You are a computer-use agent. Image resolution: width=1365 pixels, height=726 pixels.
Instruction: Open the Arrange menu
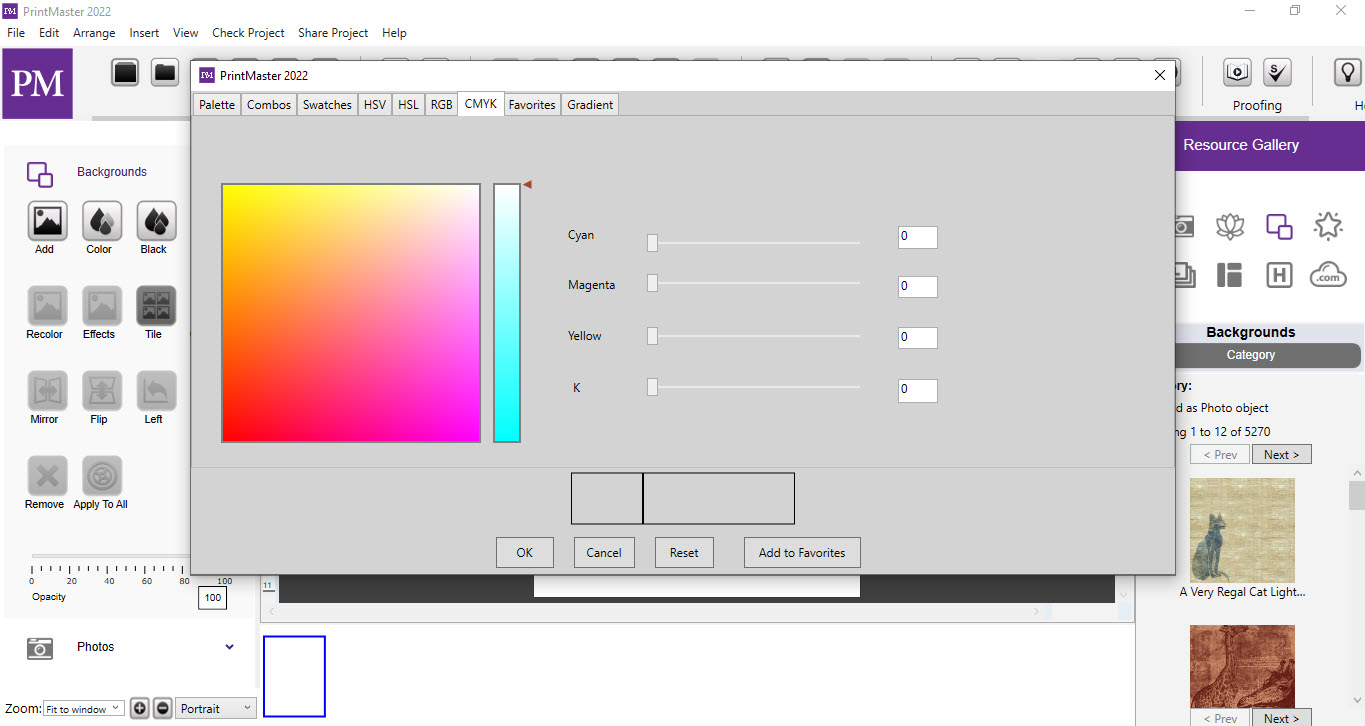94,33
